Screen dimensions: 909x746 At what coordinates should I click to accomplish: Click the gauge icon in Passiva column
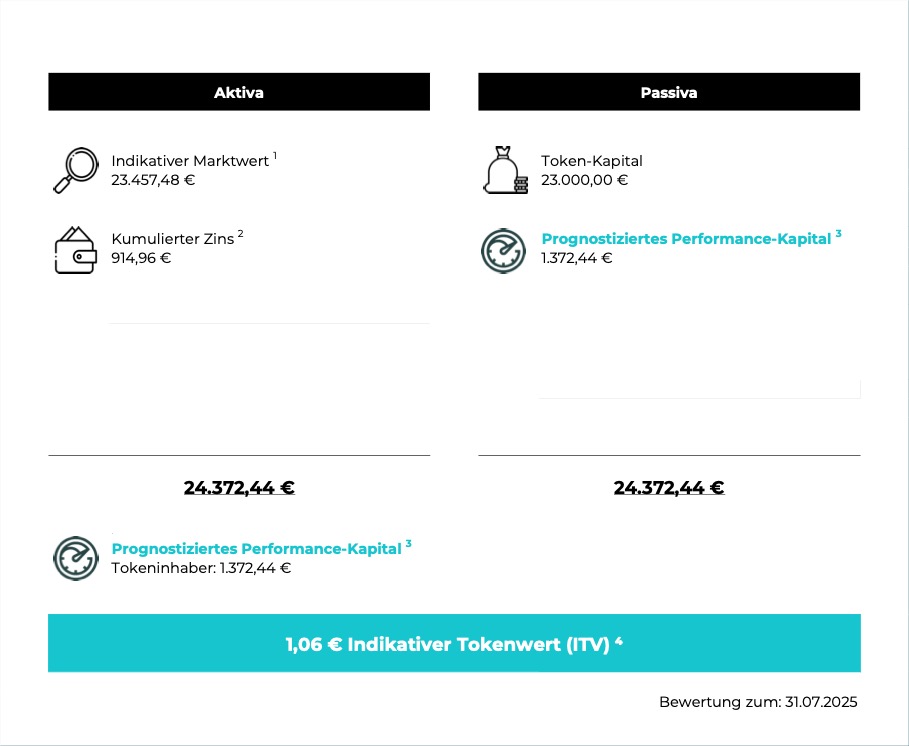click(x=503, y=251)
